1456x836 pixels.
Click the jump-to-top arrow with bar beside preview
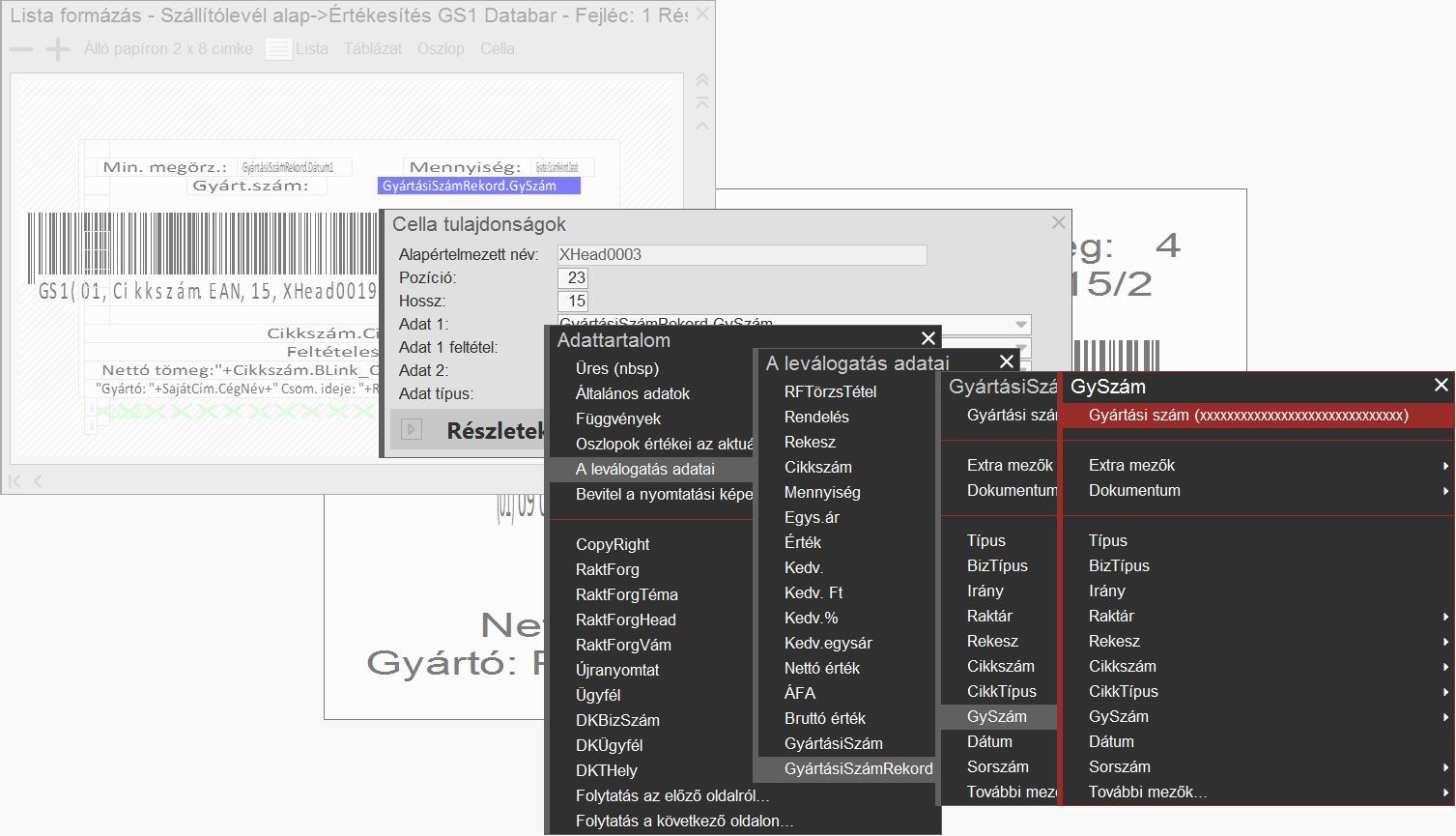click(x=702, y=102)
